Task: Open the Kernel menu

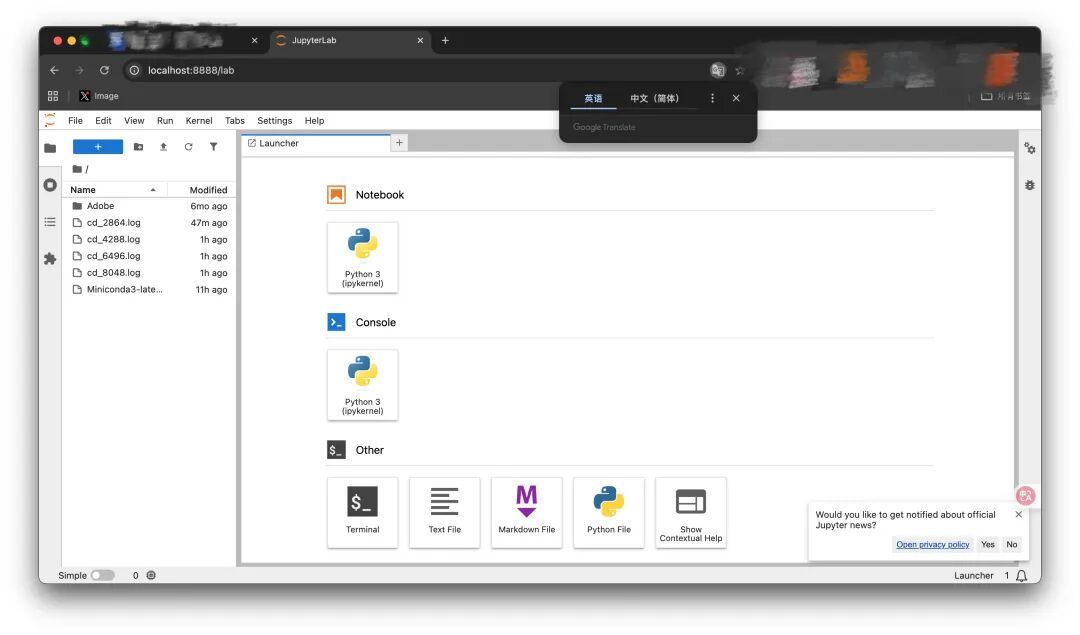Action: click(x=199, y=121)
